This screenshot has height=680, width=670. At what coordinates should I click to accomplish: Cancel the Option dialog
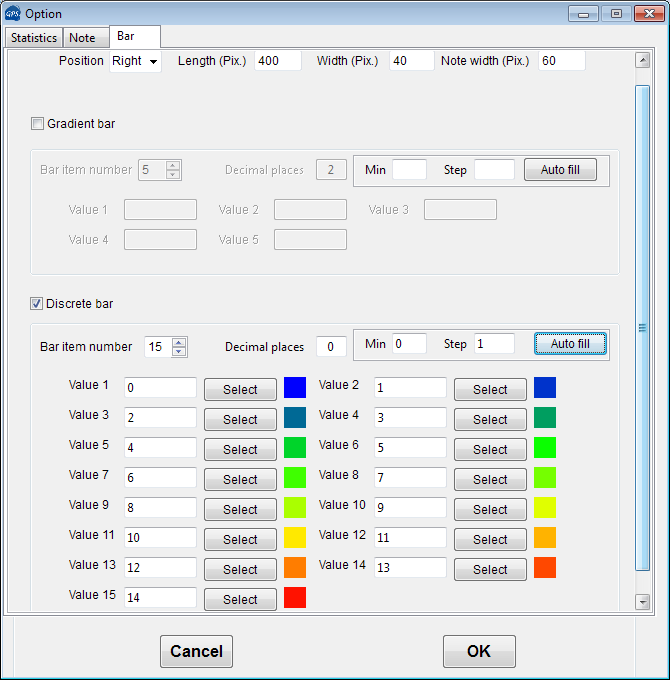[x=196, y=651]
